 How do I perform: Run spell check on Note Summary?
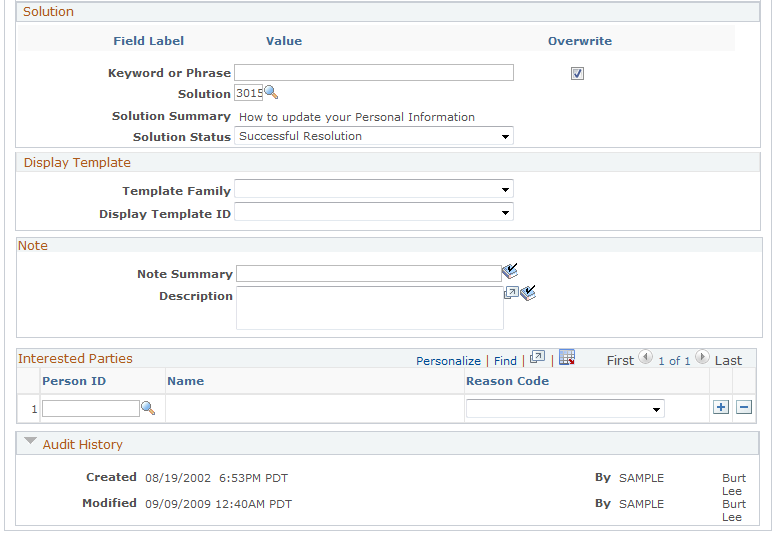510,271
